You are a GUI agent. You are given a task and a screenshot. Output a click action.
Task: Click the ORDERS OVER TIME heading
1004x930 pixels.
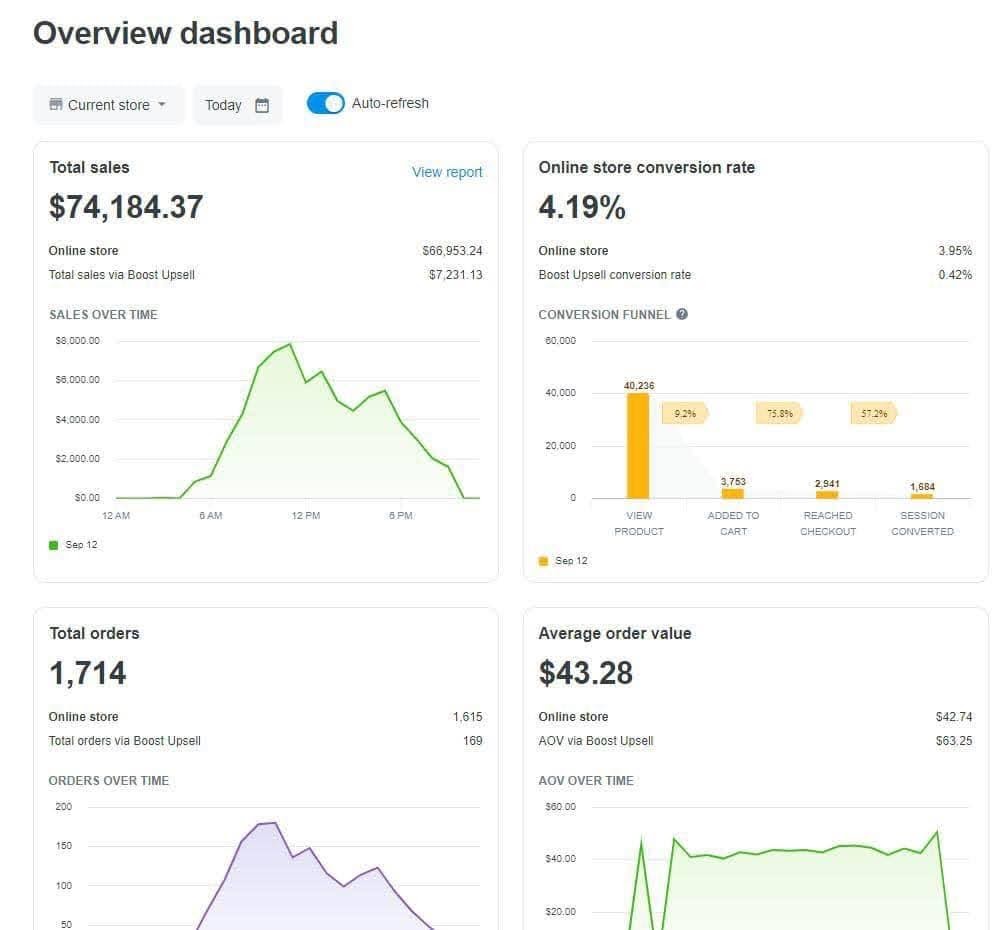[109, 781]
